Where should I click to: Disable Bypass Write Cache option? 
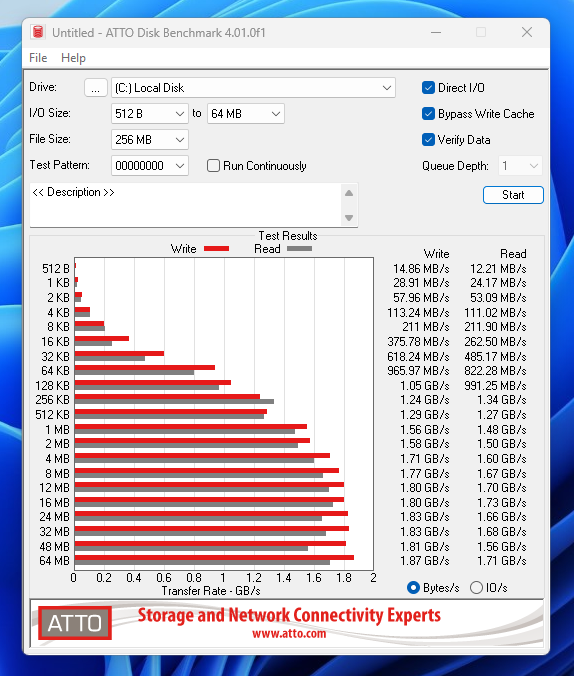pos(428,114)
